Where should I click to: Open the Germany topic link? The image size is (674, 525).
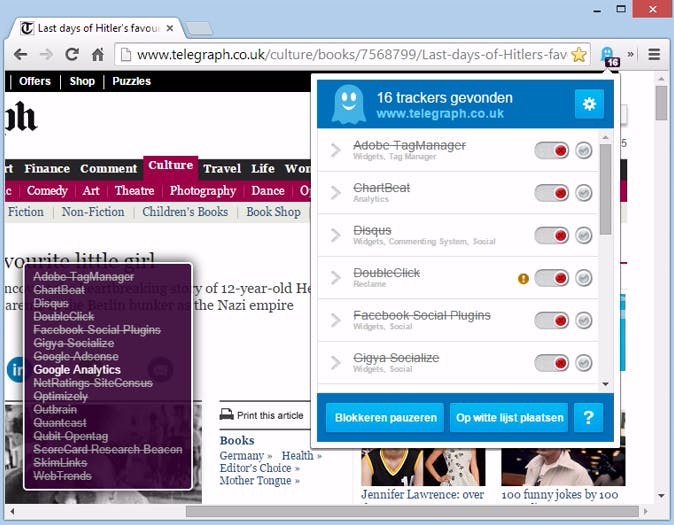point(242,455)
